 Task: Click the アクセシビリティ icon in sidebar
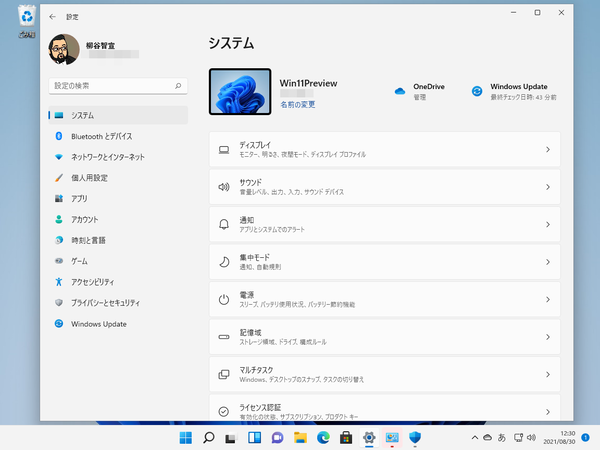coord(59,282)
